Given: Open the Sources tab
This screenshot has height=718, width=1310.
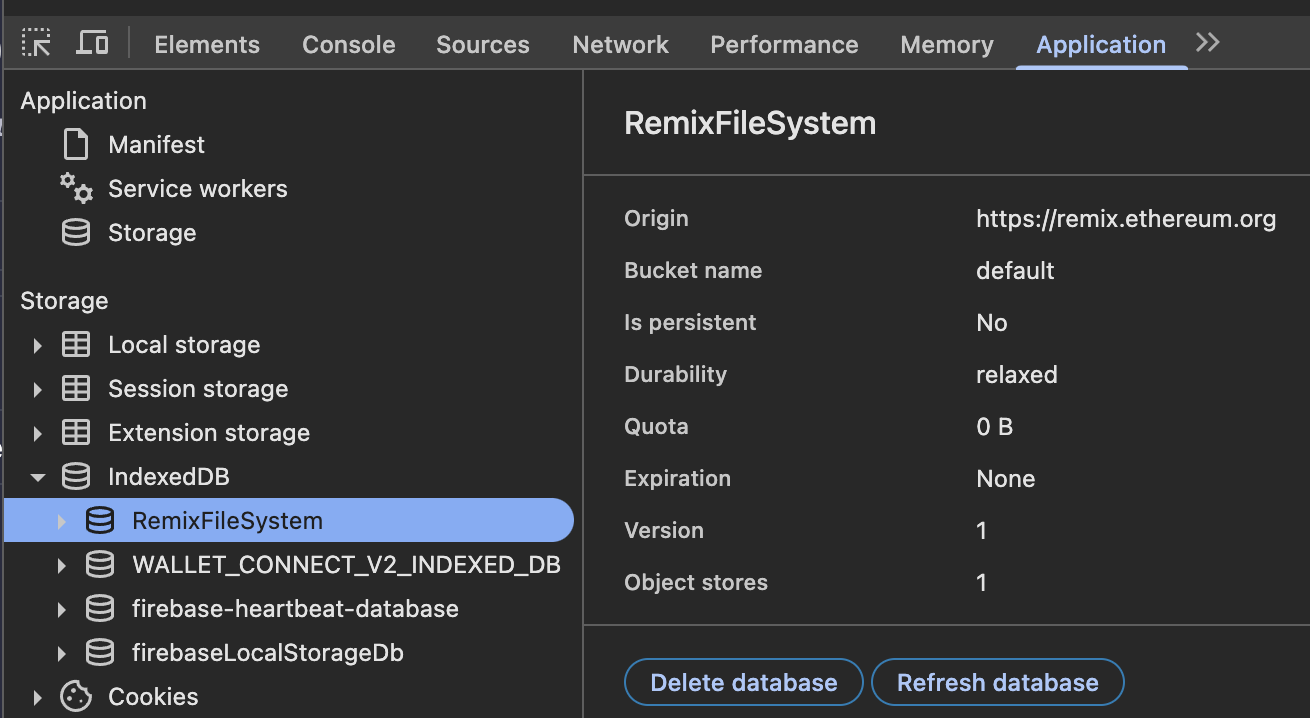Looking at the screenshot, I should [483, 45].
